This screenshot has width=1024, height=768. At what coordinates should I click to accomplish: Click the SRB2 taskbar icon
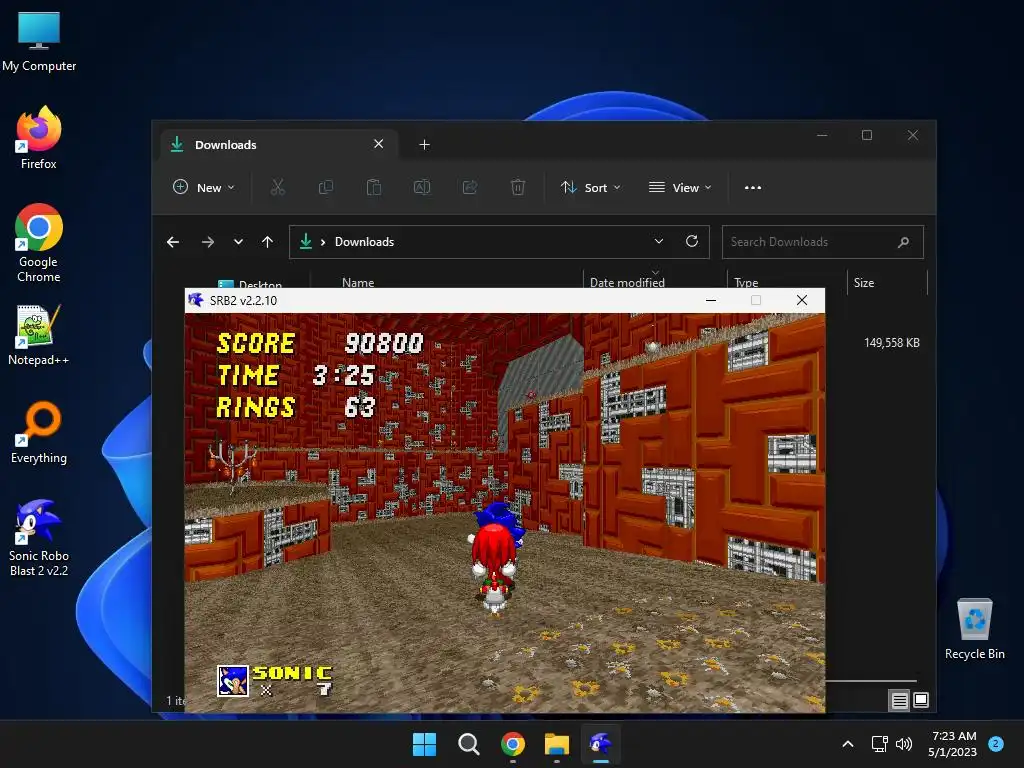(601, 744)
